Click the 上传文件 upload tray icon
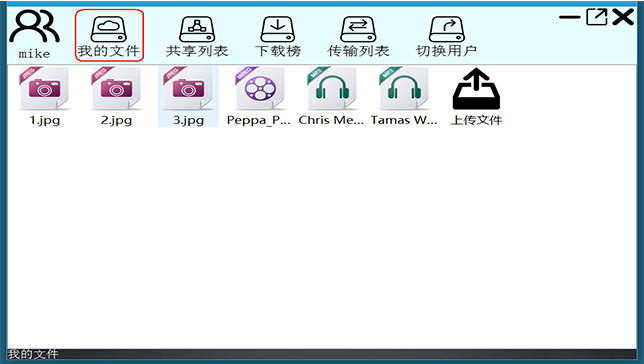Viewport: 644px width, 364px height. (x=476, y=89)
